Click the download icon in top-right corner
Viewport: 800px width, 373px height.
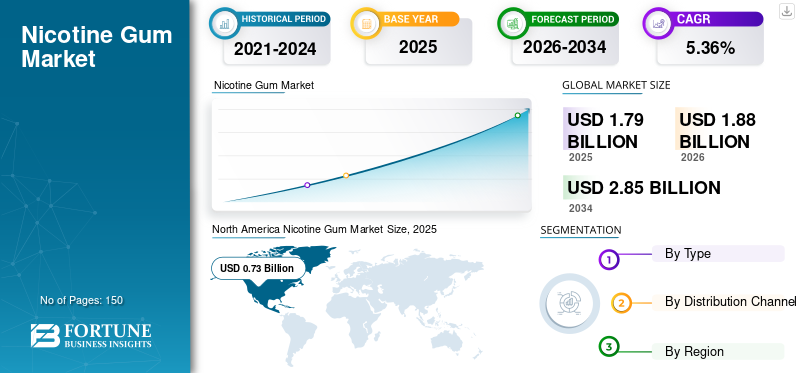(786, 11)
